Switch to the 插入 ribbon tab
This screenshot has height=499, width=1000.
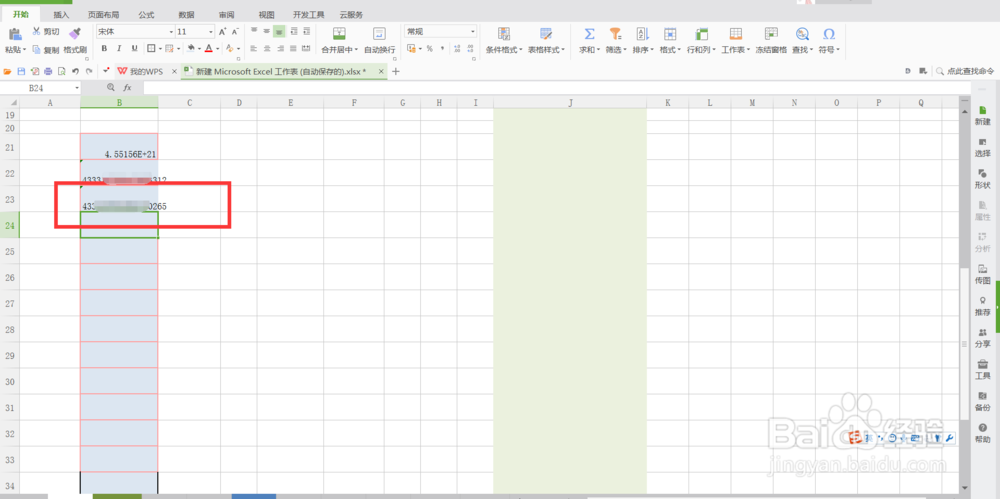coord(61,15)
